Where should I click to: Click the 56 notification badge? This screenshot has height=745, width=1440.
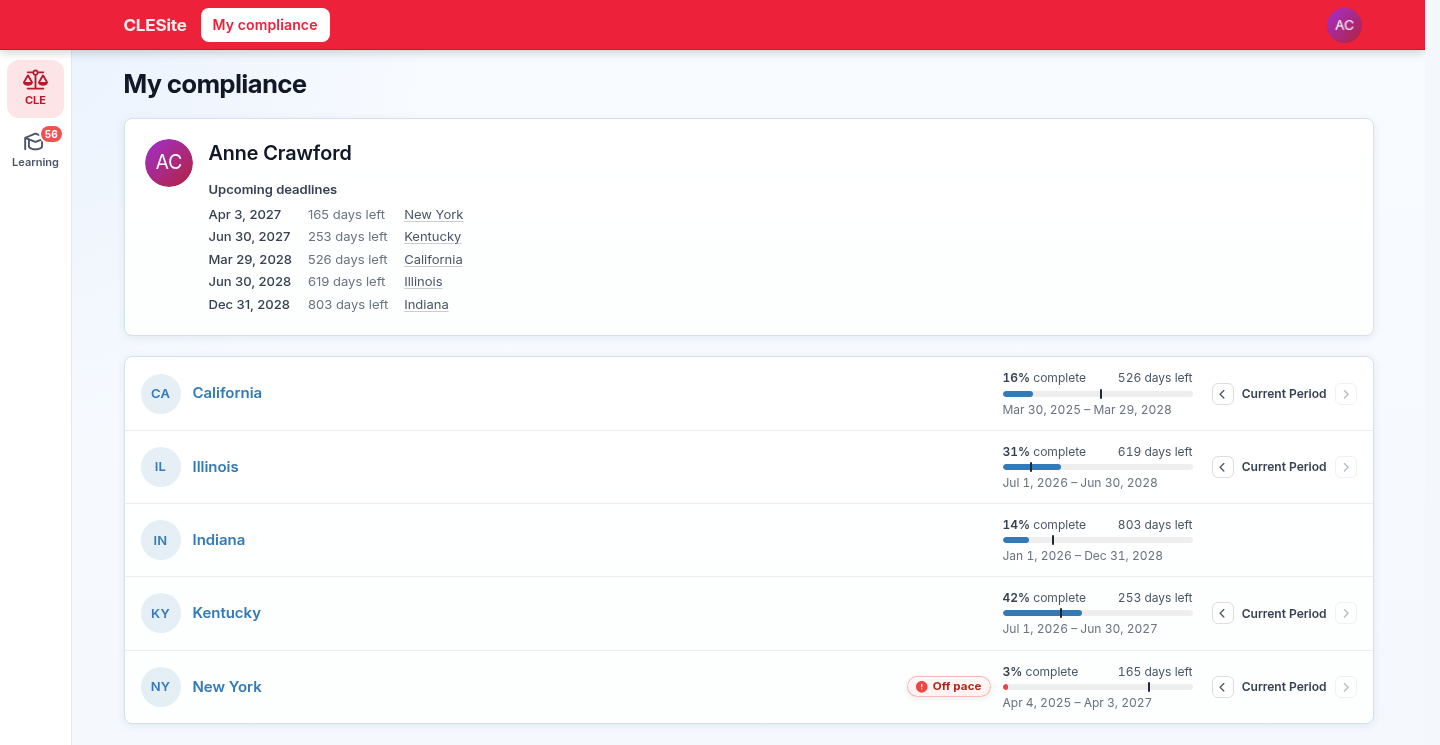coord(51,134)
